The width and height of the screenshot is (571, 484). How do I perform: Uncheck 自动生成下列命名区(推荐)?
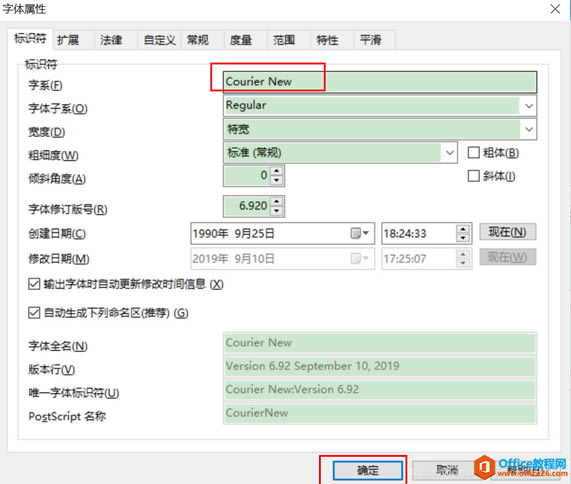(x=34, y=312)
